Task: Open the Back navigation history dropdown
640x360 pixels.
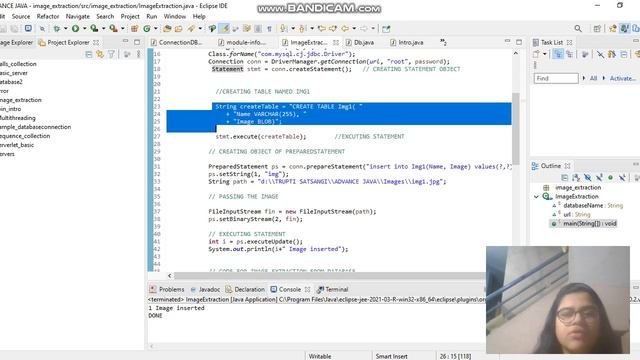Action: tap(354, 29)
